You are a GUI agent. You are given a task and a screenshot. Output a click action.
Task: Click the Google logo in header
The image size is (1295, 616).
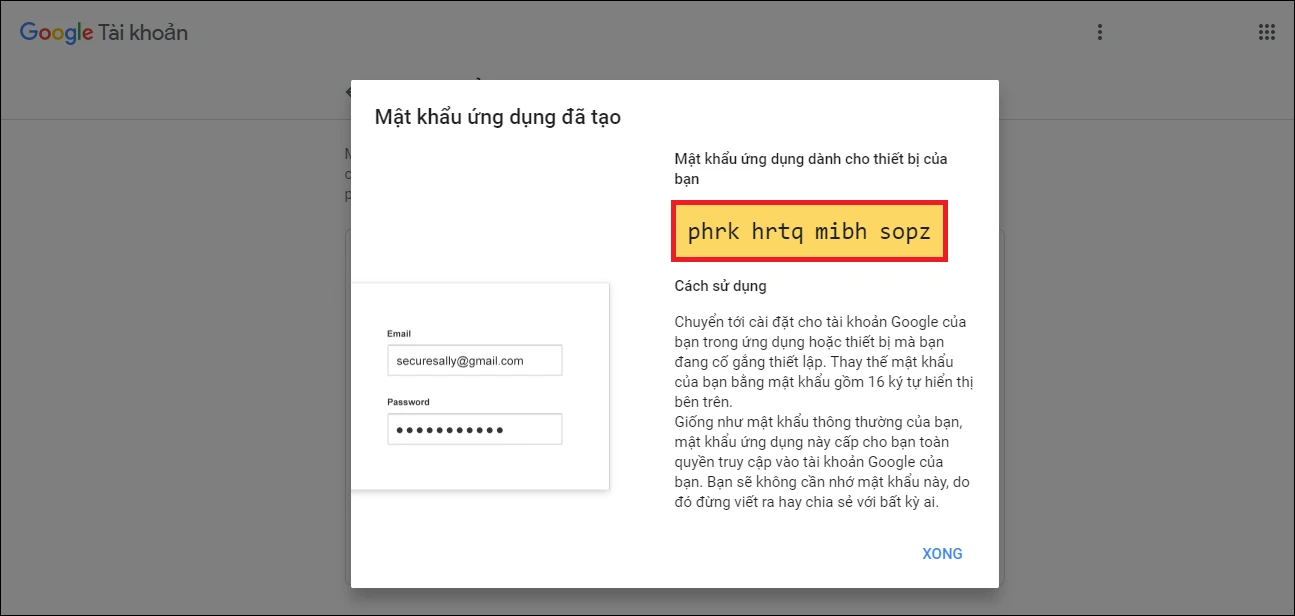(x=56, y=32)
